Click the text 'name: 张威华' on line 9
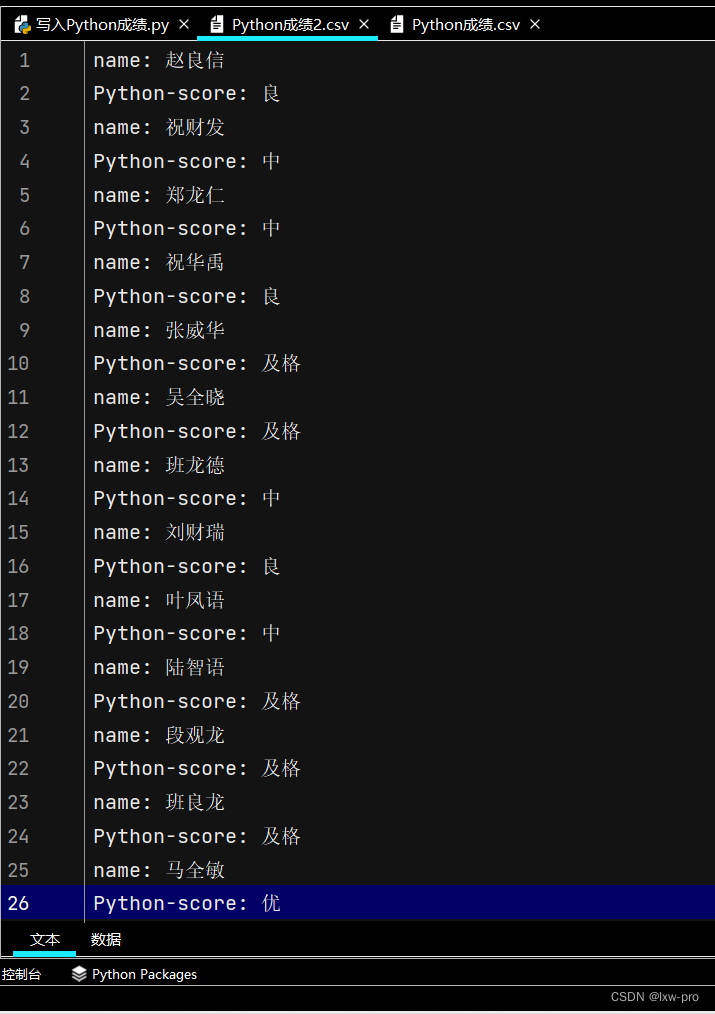This screenshot has width=715, height=1014. (x=159, y=330)
